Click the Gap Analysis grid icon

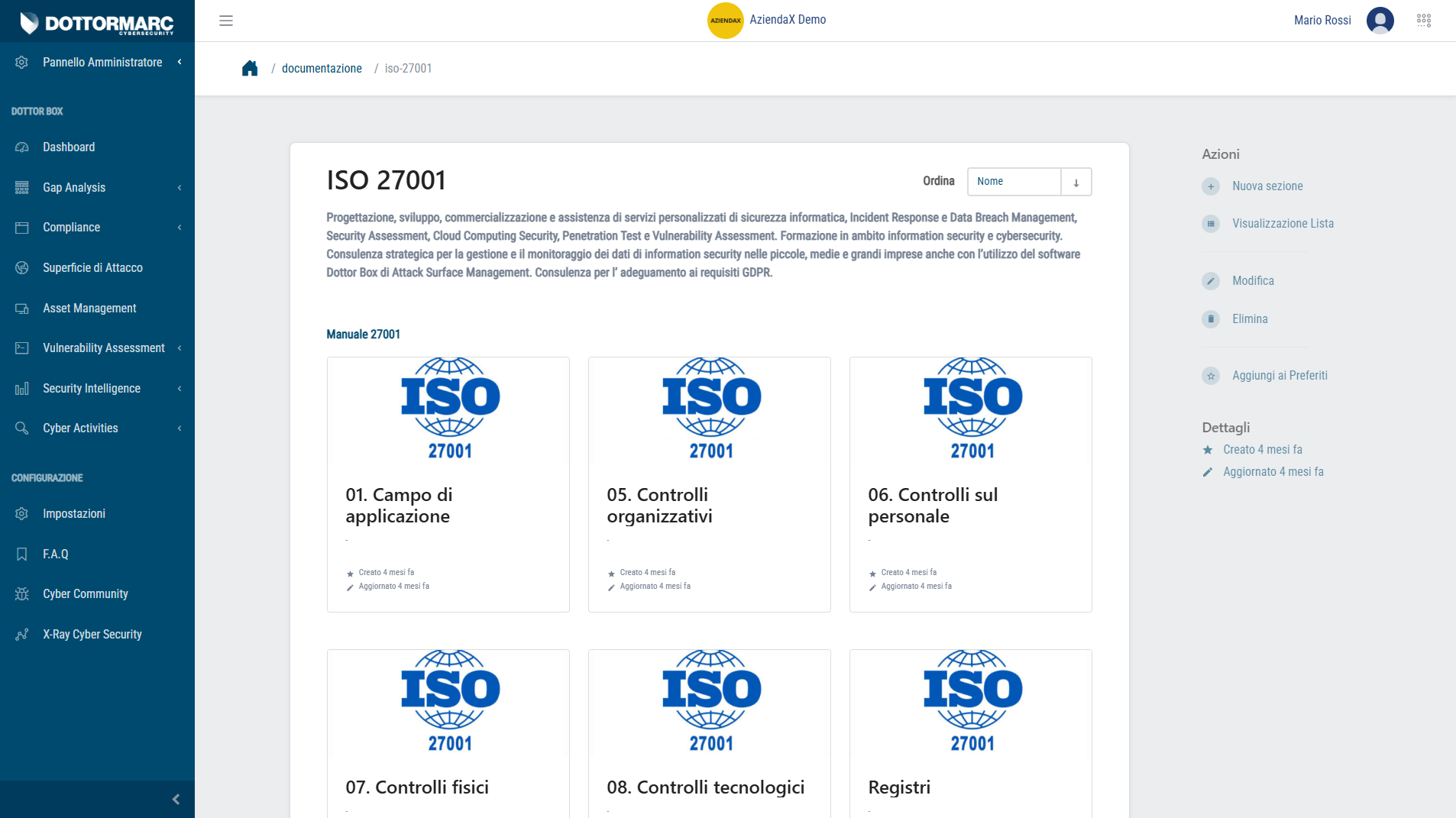point(22,188)
